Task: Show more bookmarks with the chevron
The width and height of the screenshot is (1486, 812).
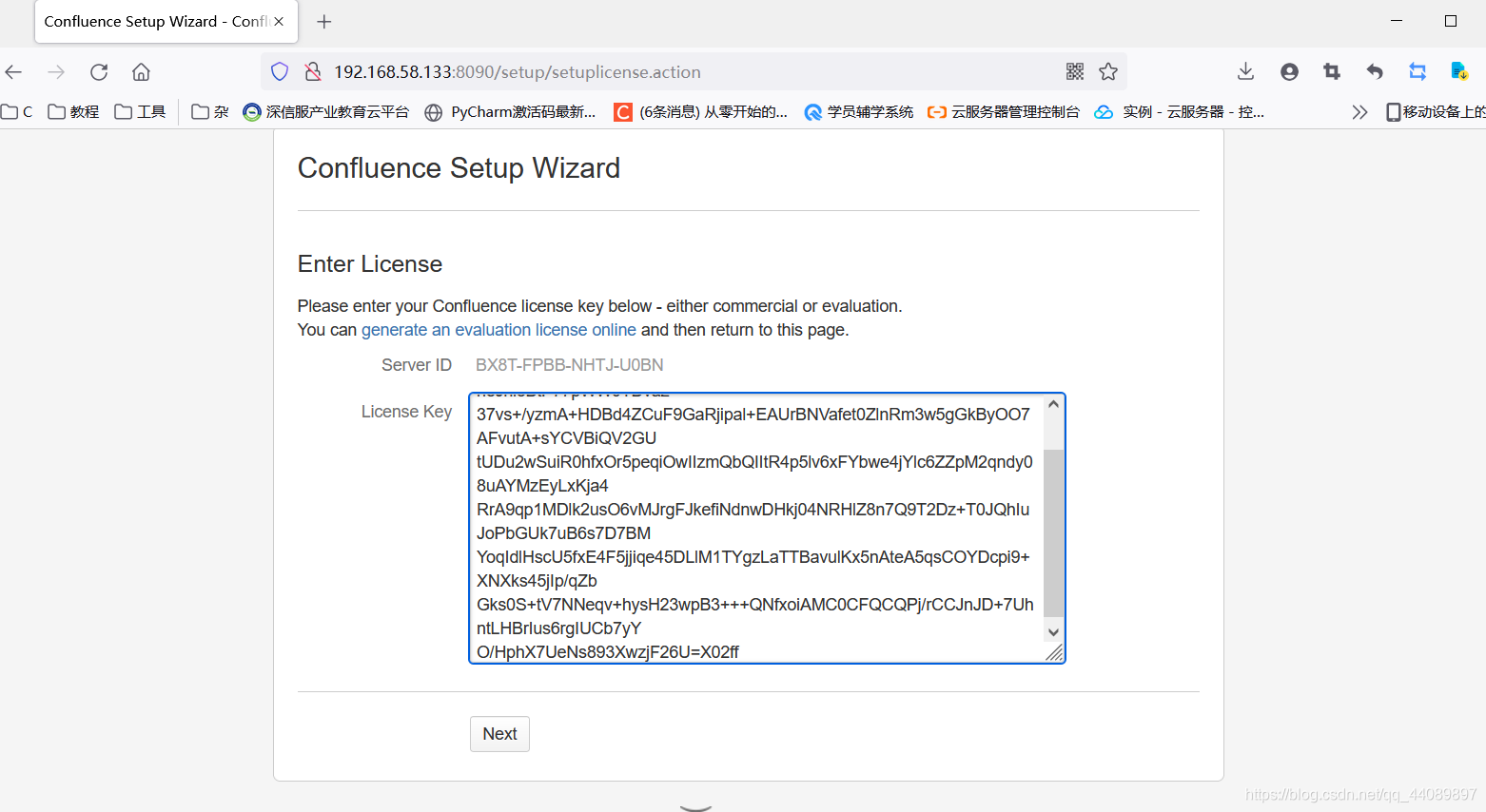Action: coord(1359,112)
